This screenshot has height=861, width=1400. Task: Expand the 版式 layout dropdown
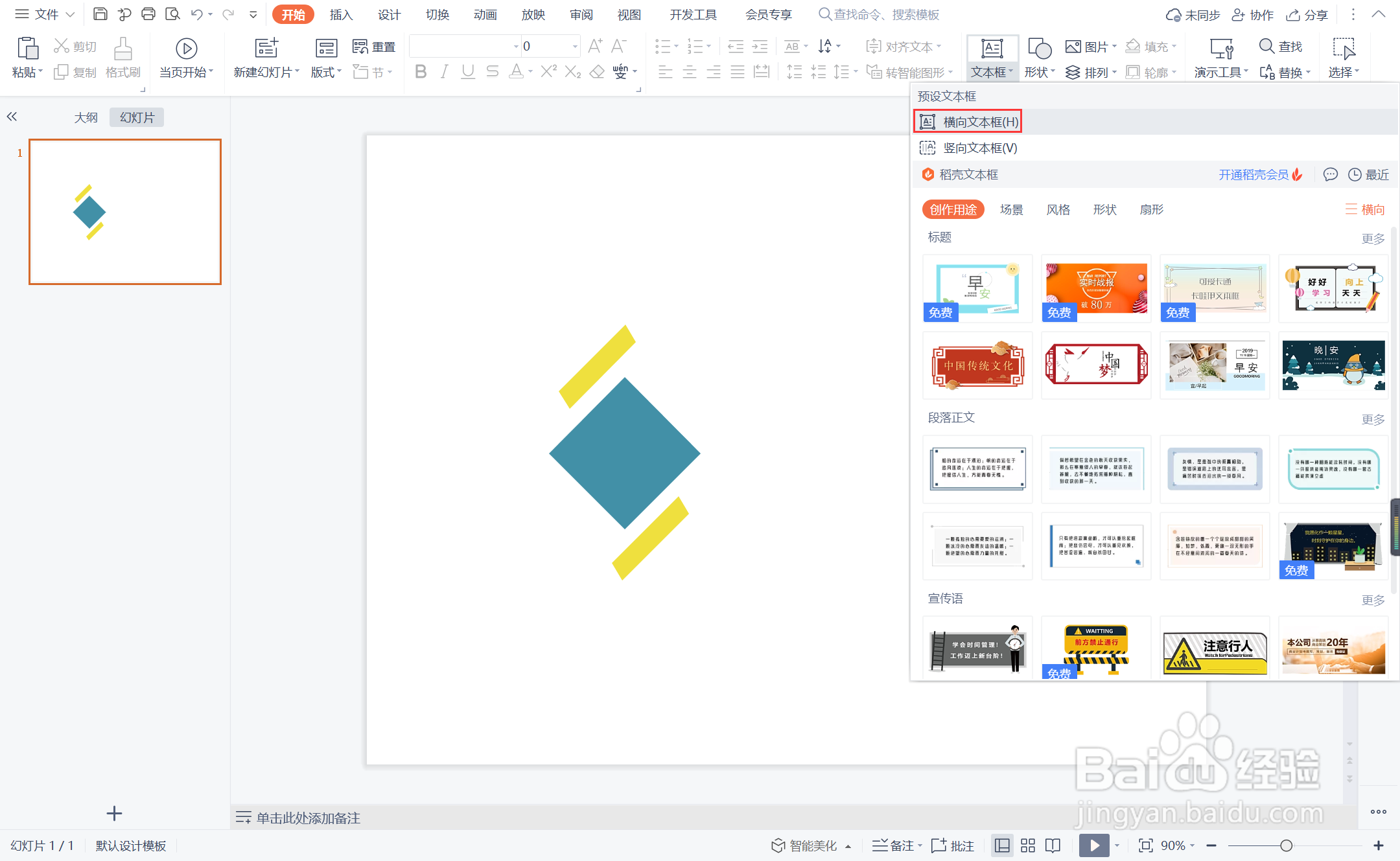click(x=326, y=72)
